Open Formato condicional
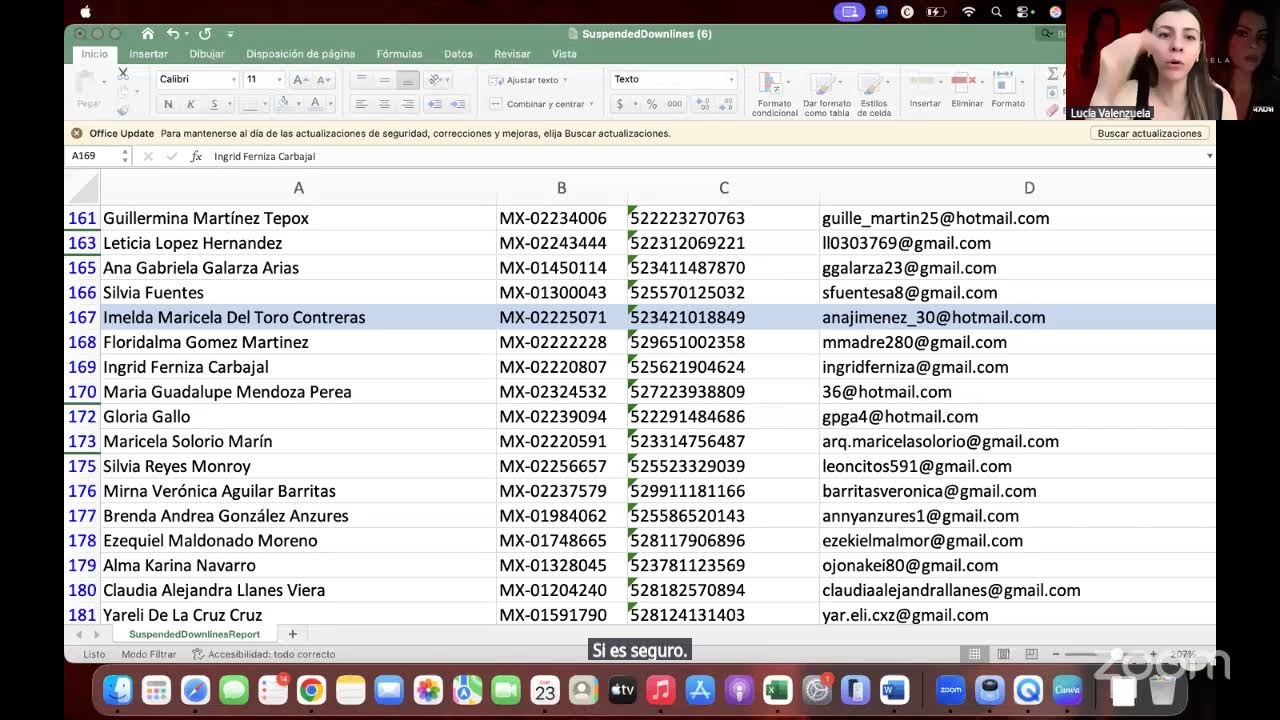 coord(775,94)
